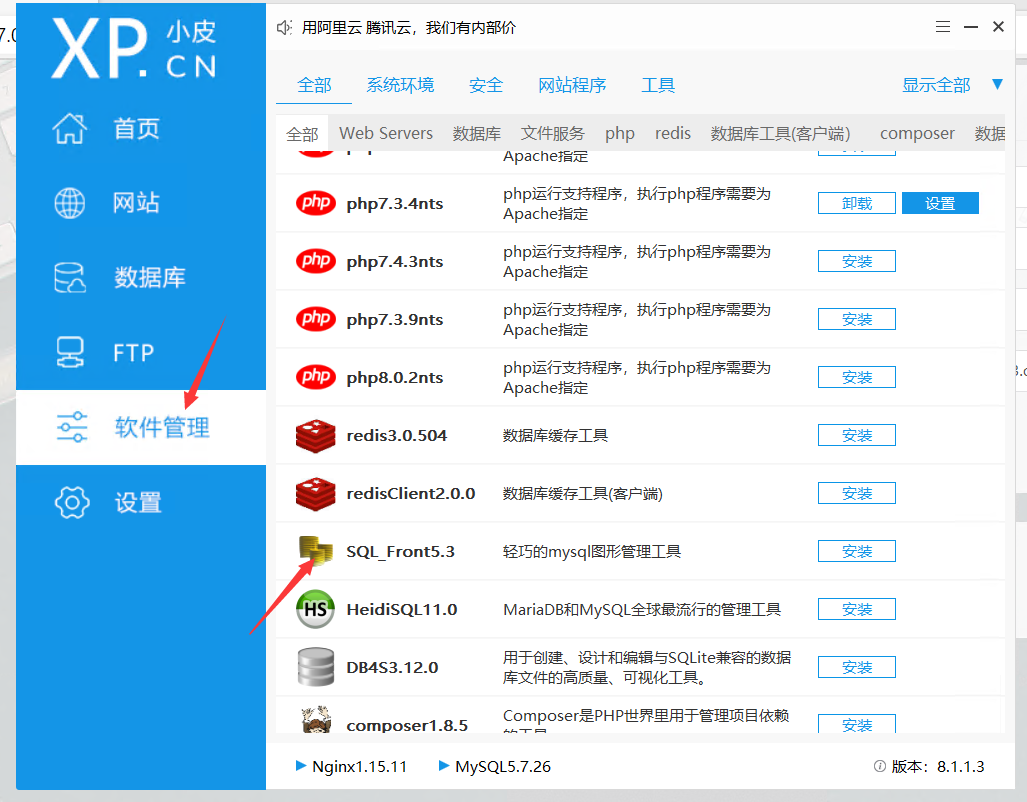Click the SQL_Front5.3 name text

click(400, 552)
